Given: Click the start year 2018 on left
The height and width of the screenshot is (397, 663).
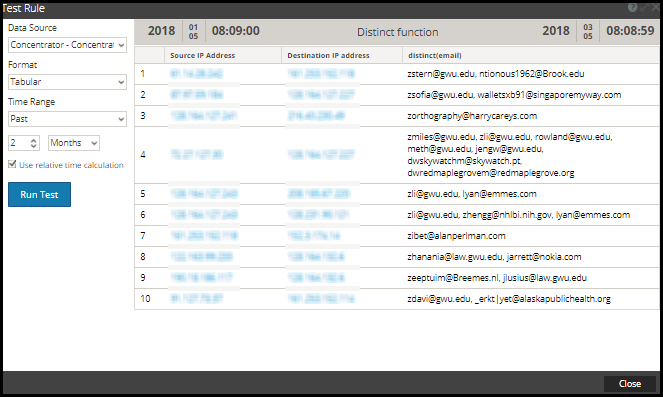Looking at the screenshot, I should pyautogui.click(x=161, y=31).
